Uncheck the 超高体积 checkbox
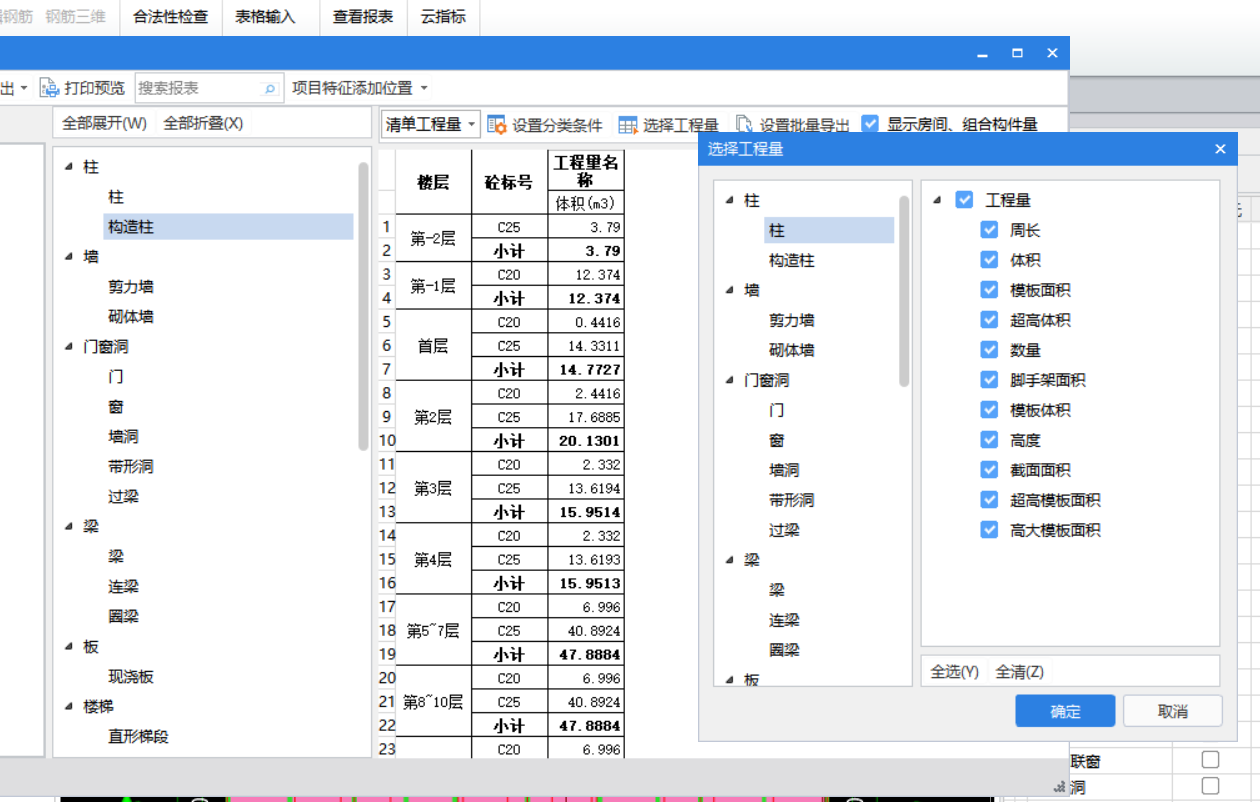 (990, 320)
